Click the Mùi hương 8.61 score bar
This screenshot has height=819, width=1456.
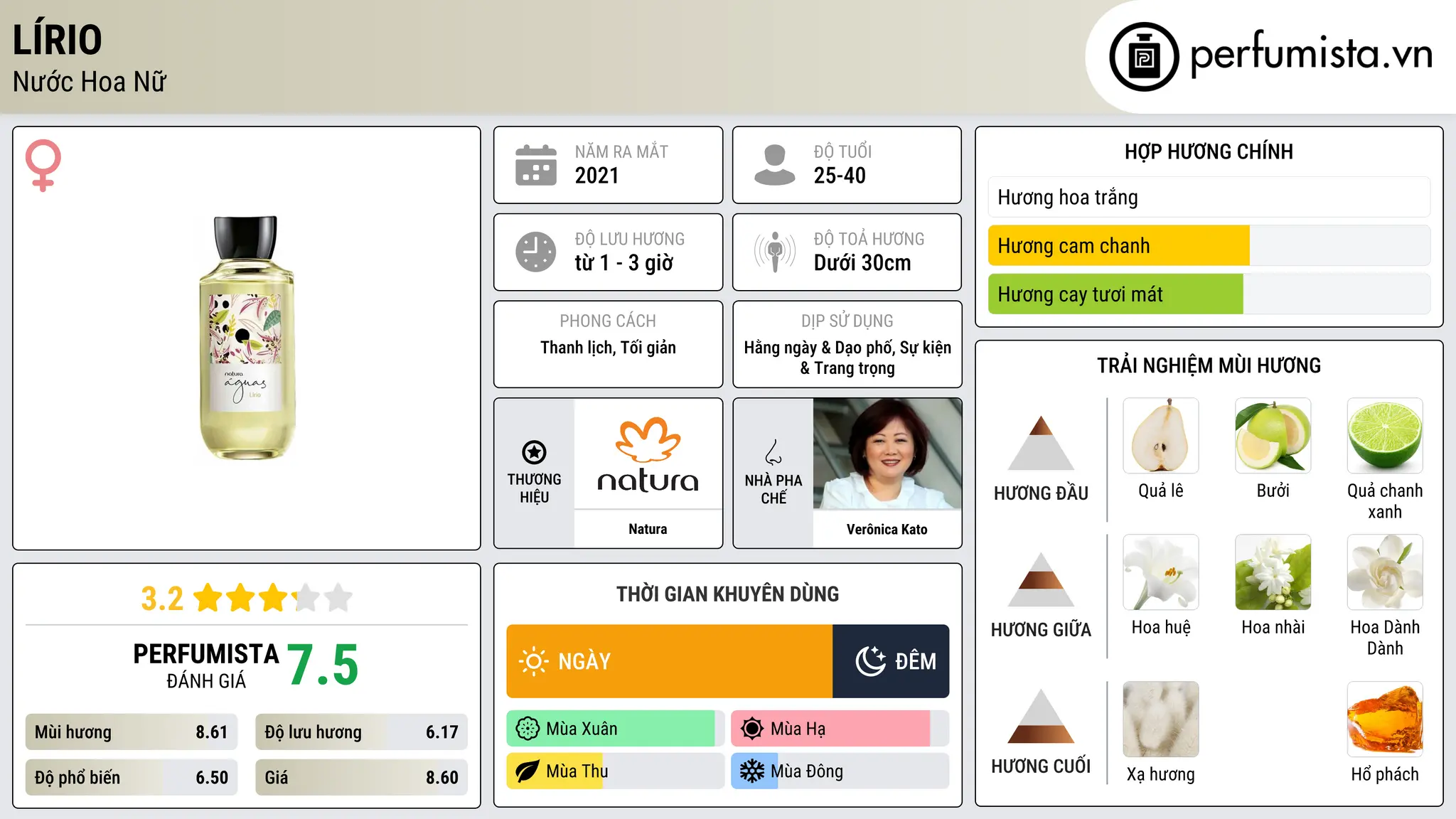(x=132, y=732)
